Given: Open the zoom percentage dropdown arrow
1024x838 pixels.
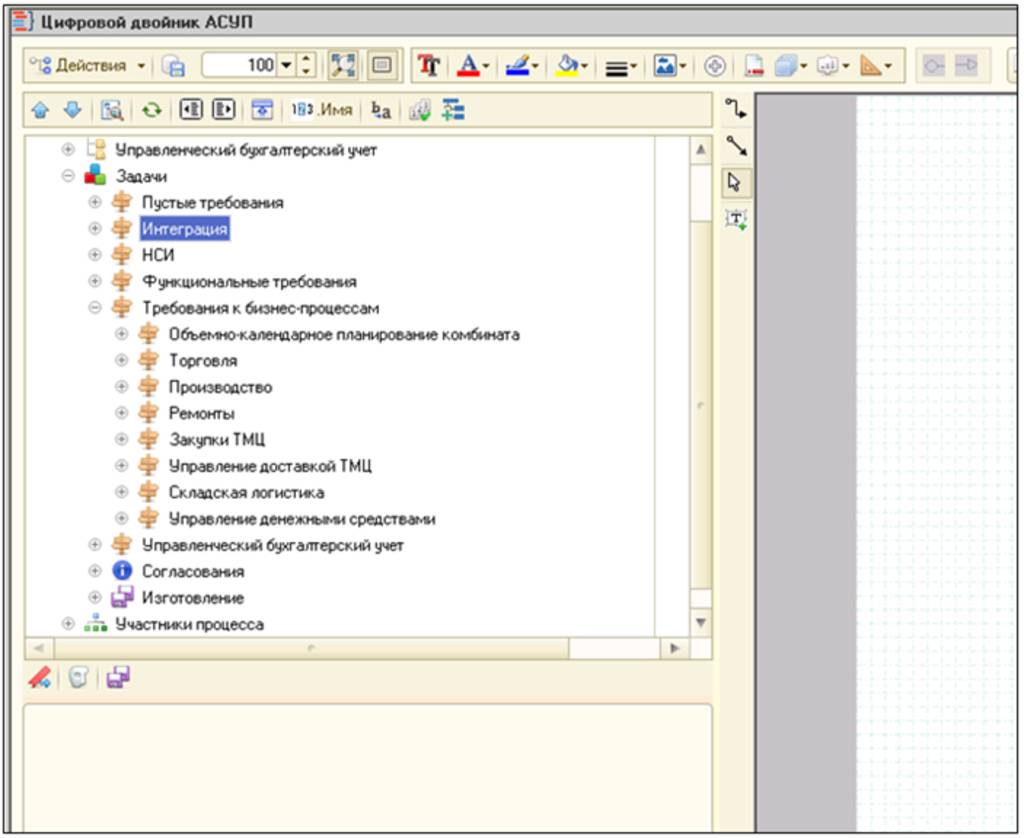Looking at the screenshot, I should point(287,66).
